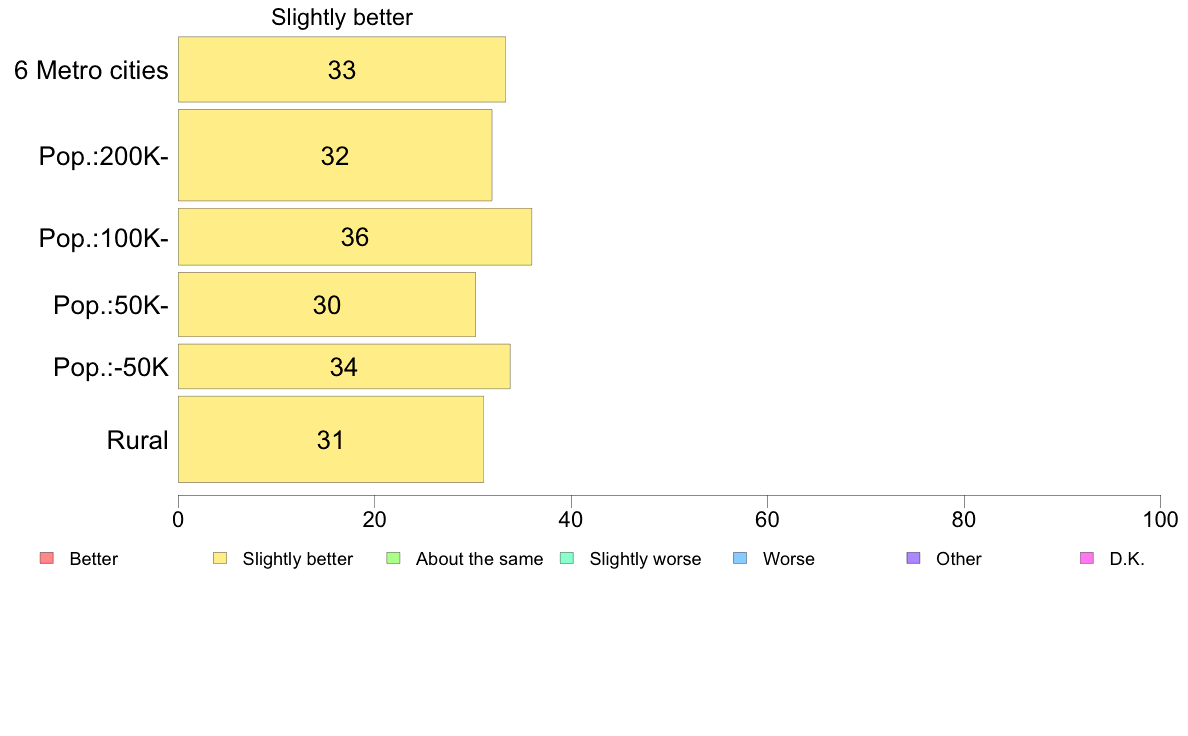Click the red Better legend swatch
Image resolution: width=1188 pixels, height=736 pixels.
point(46,558)
